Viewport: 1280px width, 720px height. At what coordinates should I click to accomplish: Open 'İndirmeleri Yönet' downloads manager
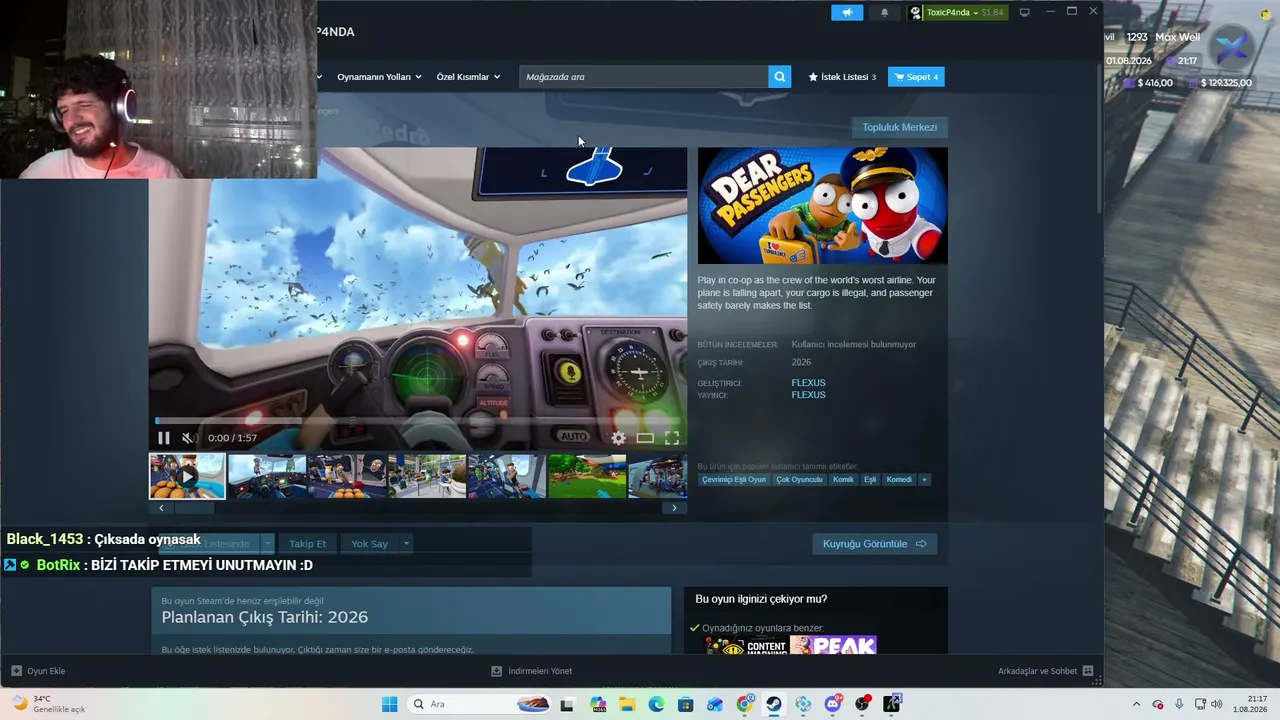[x=532, y=671]
